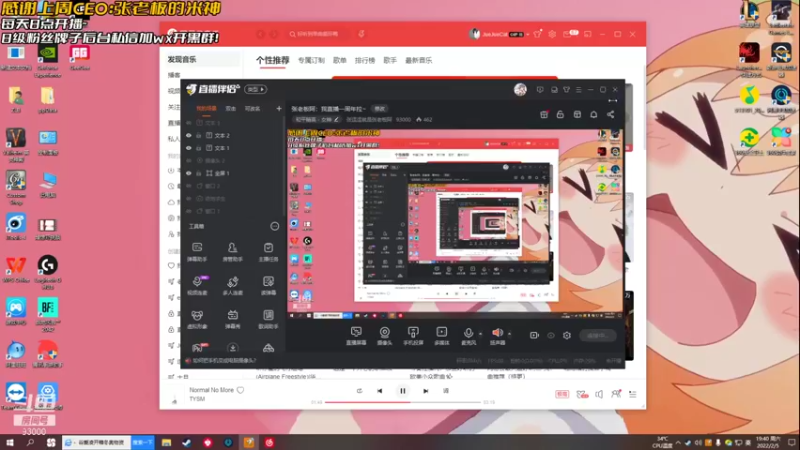Open 直播伴侣 settings gear in bottom bar
This screenshot has height=450, width=800.
coord(567,336)
